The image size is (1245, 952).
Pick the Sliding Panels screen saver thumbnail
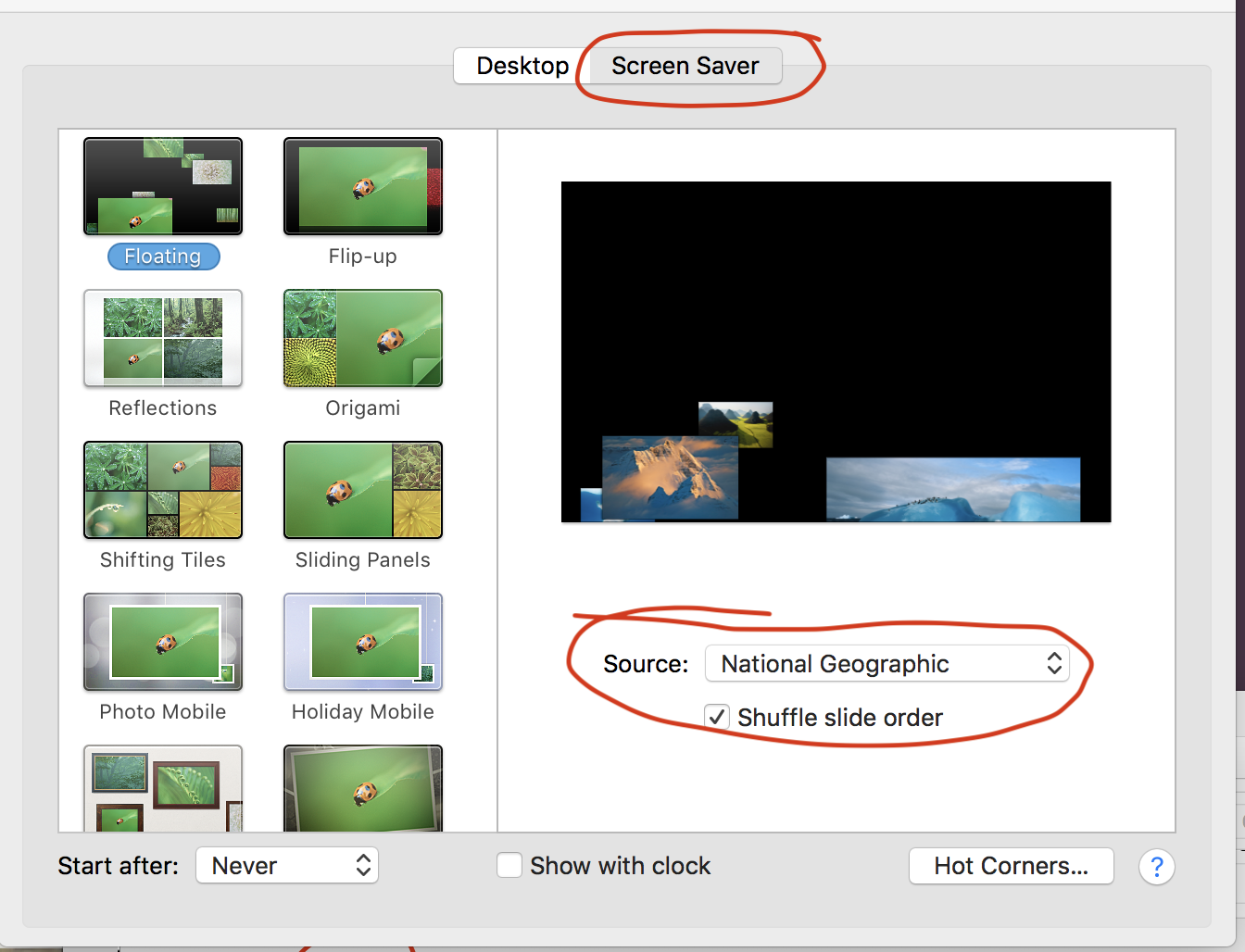click(x=363, y=490)
